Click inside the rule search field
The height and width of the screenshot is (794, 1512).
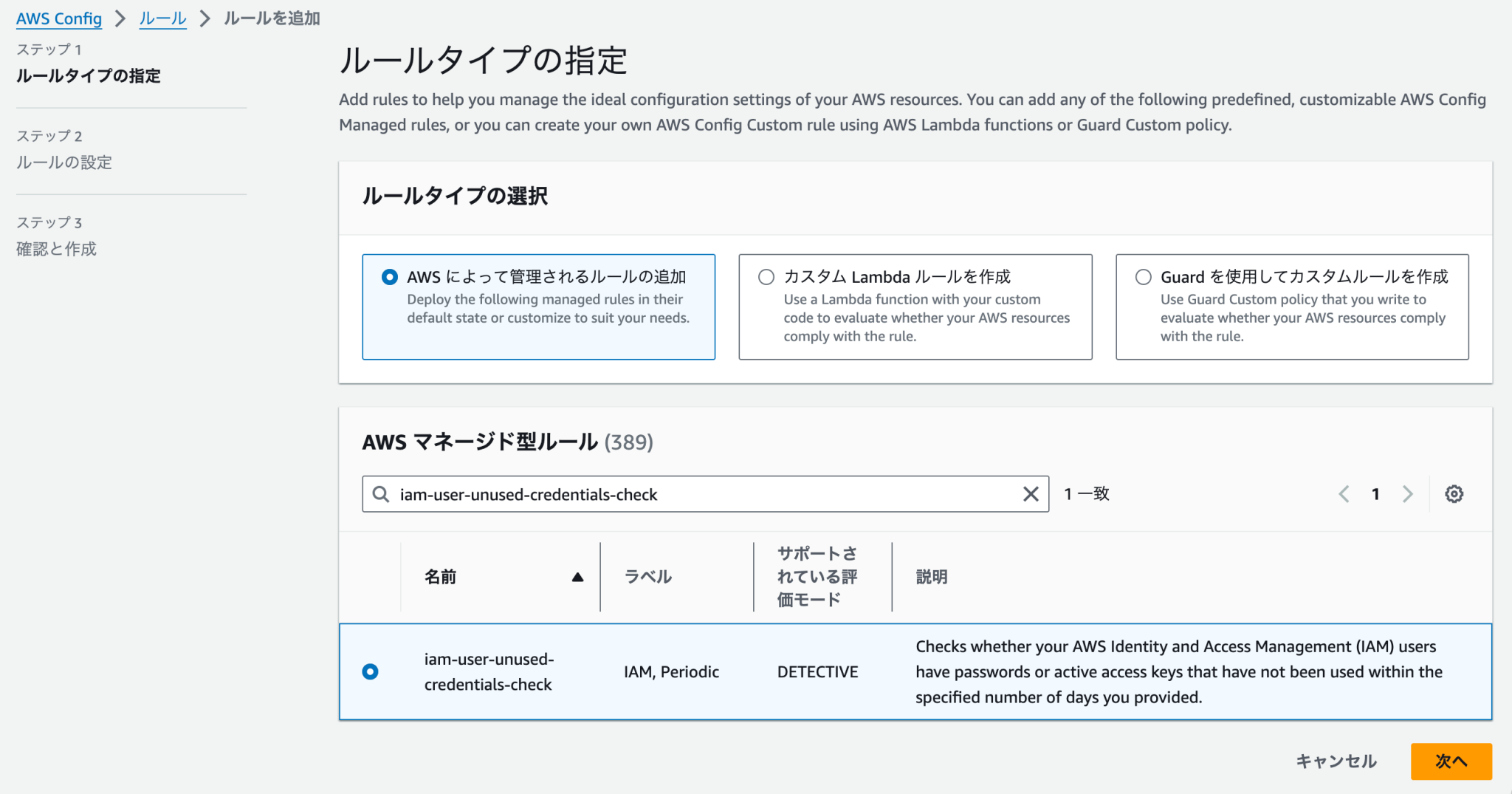664,494
